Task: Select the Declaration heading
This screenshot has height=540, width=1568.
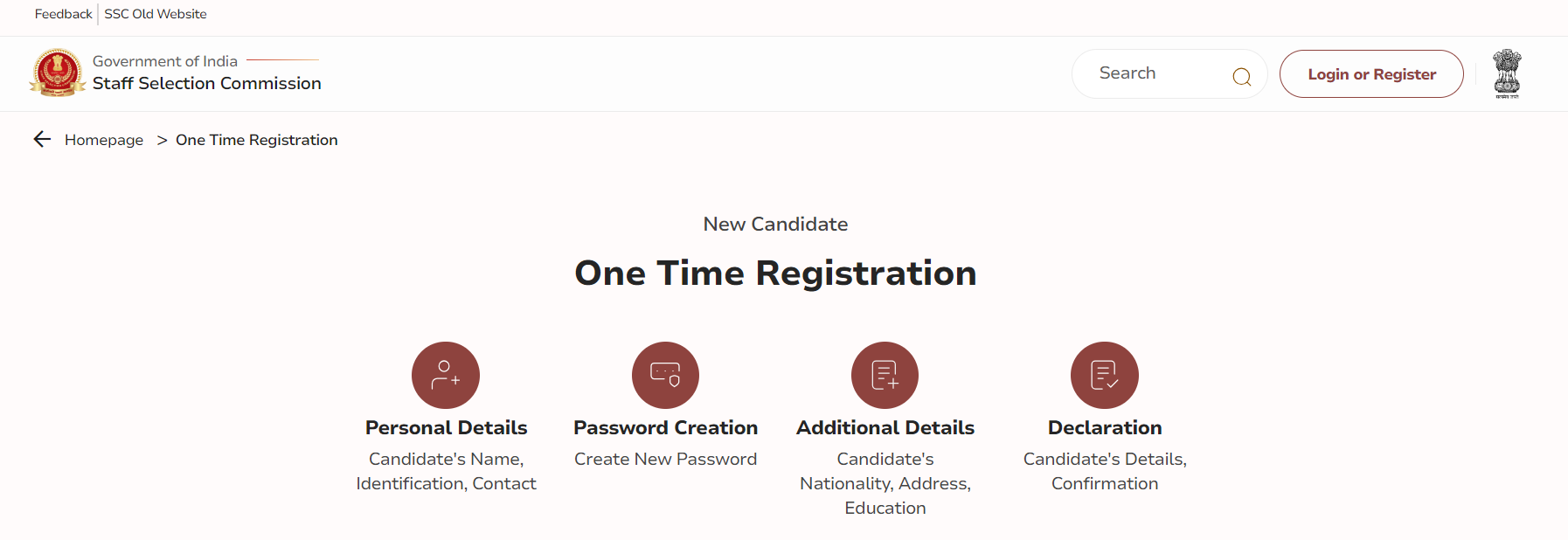Action: point(1104,427)
